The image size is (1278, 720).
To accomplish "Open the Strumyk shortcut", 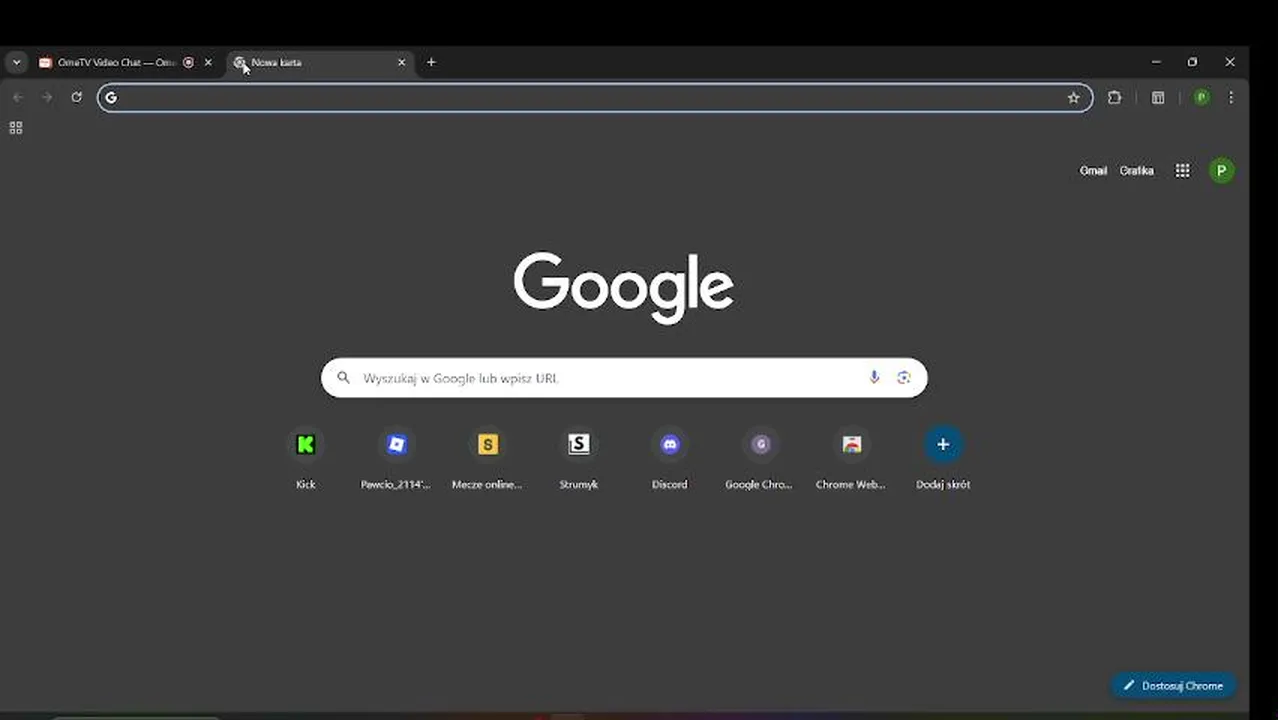I will tap(578, 459).
